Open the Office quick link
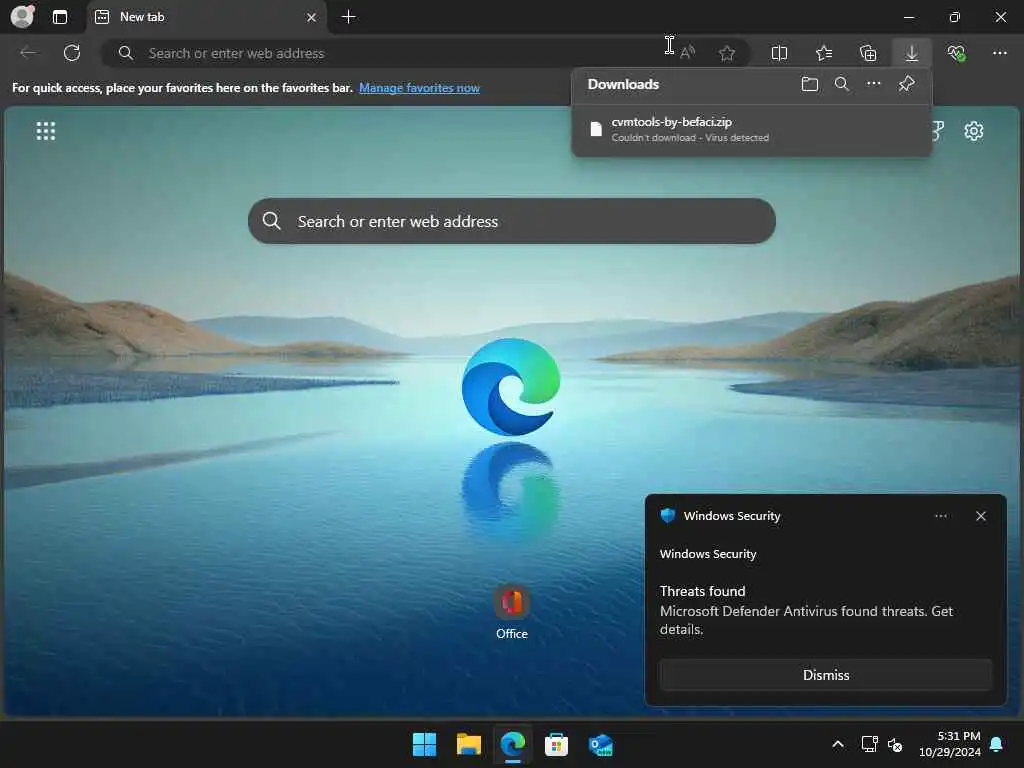 511,612
